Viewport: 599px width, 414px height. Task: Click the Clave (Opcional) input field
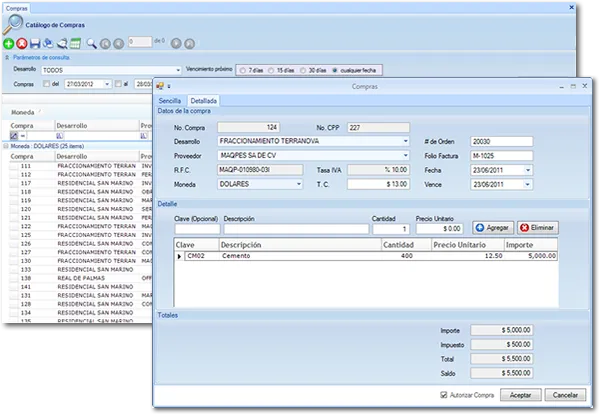[197, 229]
